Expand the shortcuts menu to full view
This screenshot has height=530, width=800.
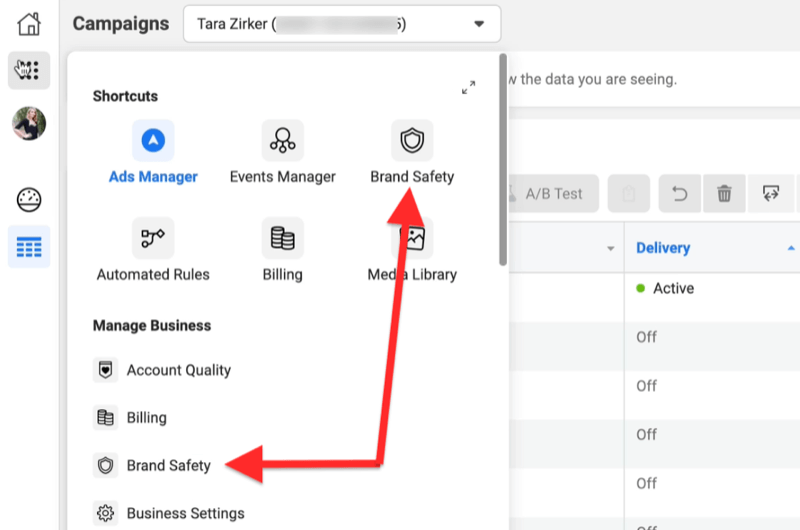(x=468, y=87)
